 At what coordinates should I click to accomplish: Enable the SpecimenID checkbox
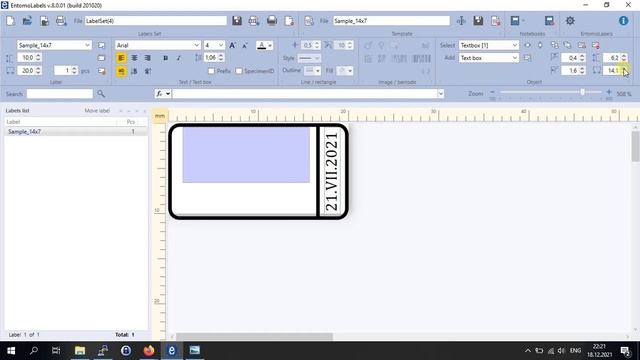pos(239,71)
